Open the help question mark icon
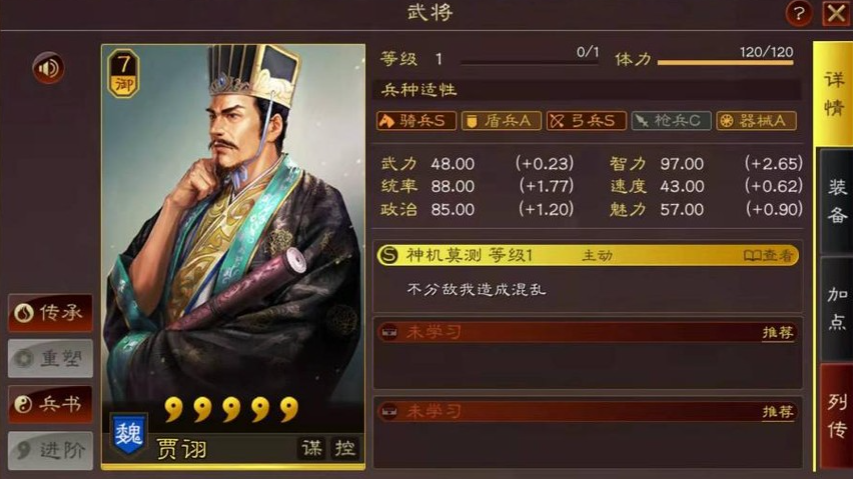 [x=798, y=13]
